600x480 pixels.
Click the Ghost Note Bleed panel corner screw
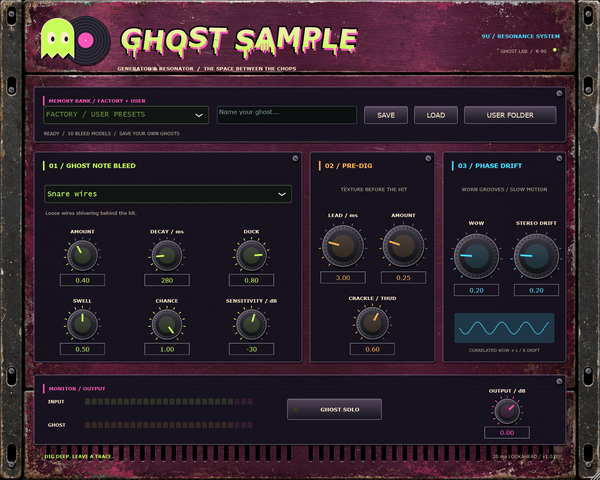(295, 158)
